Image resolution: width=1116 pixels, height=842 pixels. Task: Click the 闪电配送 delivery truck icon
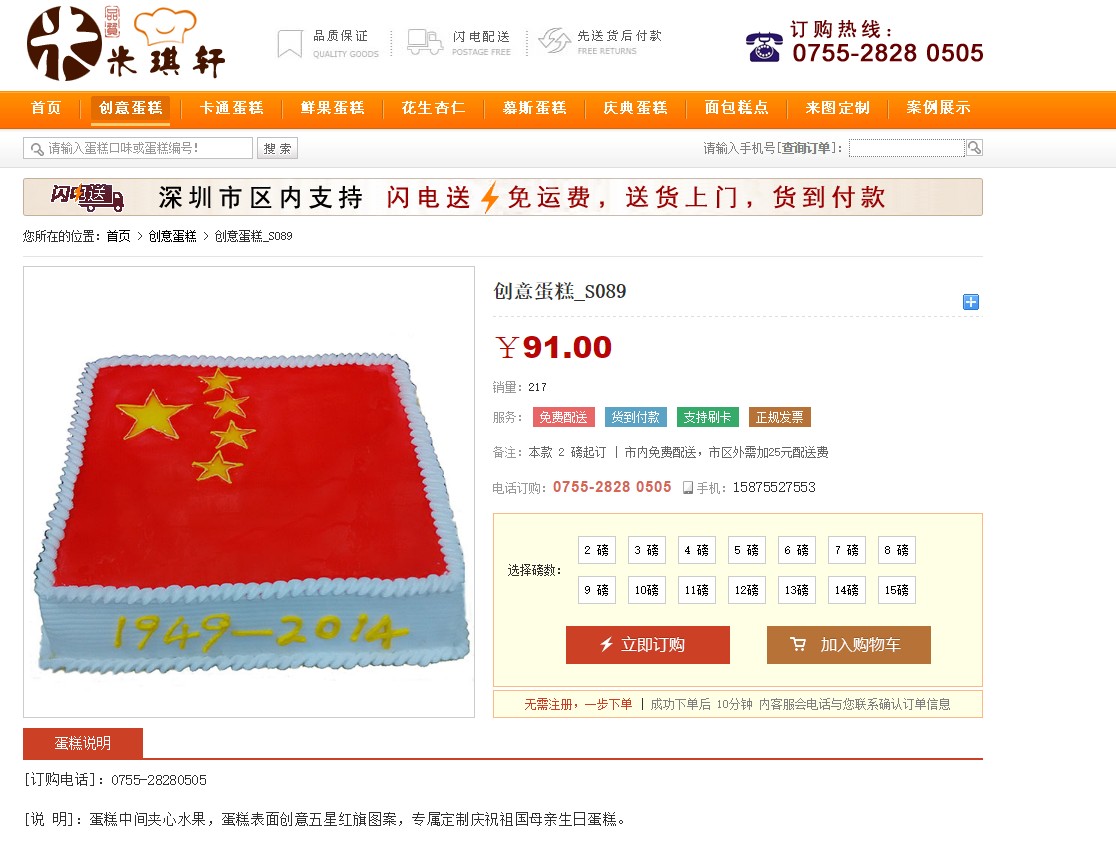coord(425,42)
